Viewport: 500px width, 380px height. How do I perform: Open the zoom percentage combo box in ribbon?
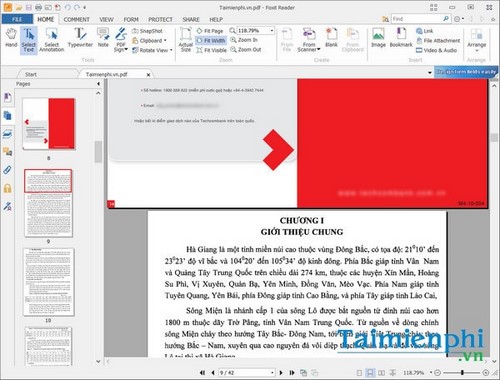coord(255,31)
